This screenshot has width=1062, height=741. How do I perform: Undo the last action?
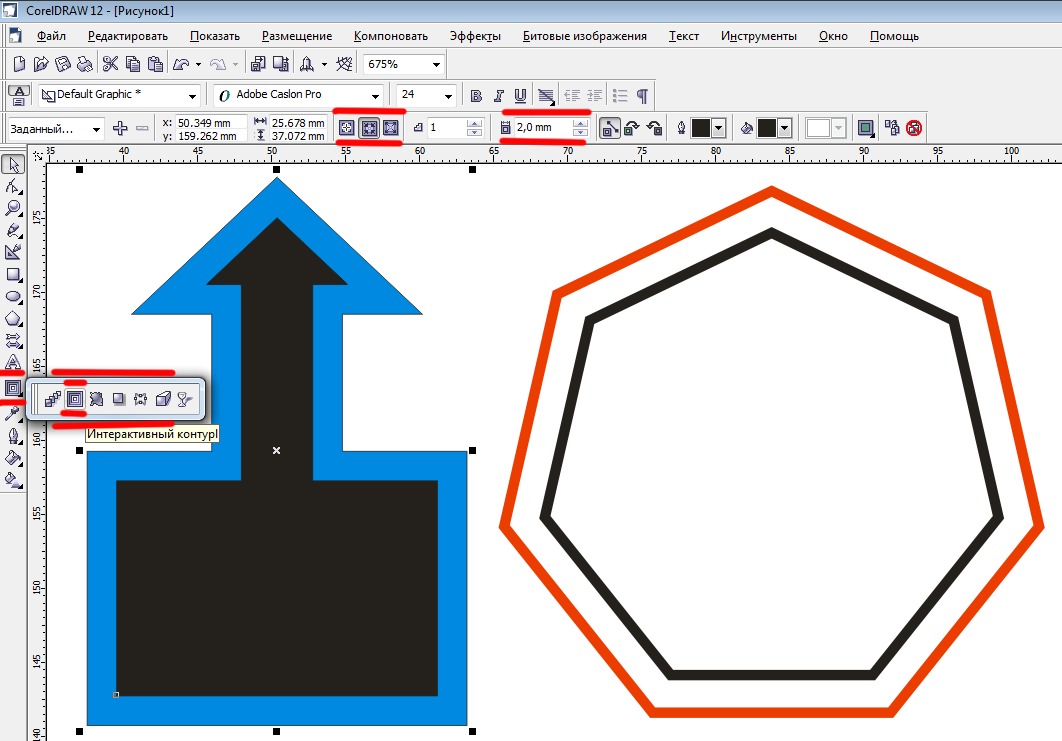pyautogui.click(x=180, y=64)
